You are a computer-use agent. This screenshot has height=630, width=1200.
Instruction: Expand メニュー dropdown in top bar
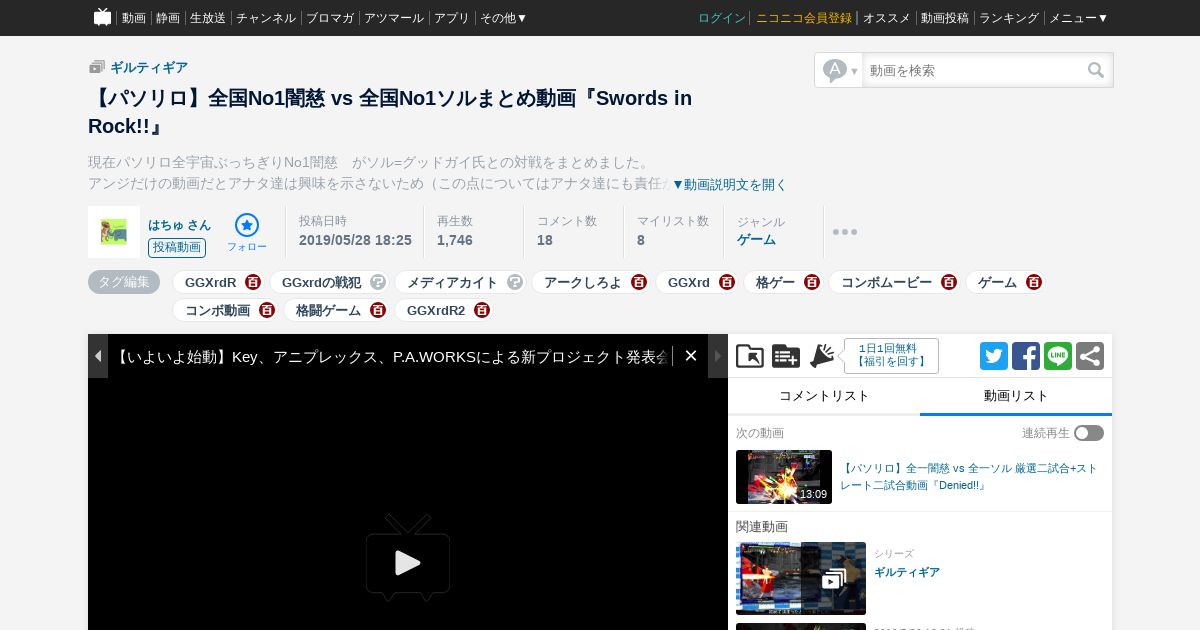1078,18
